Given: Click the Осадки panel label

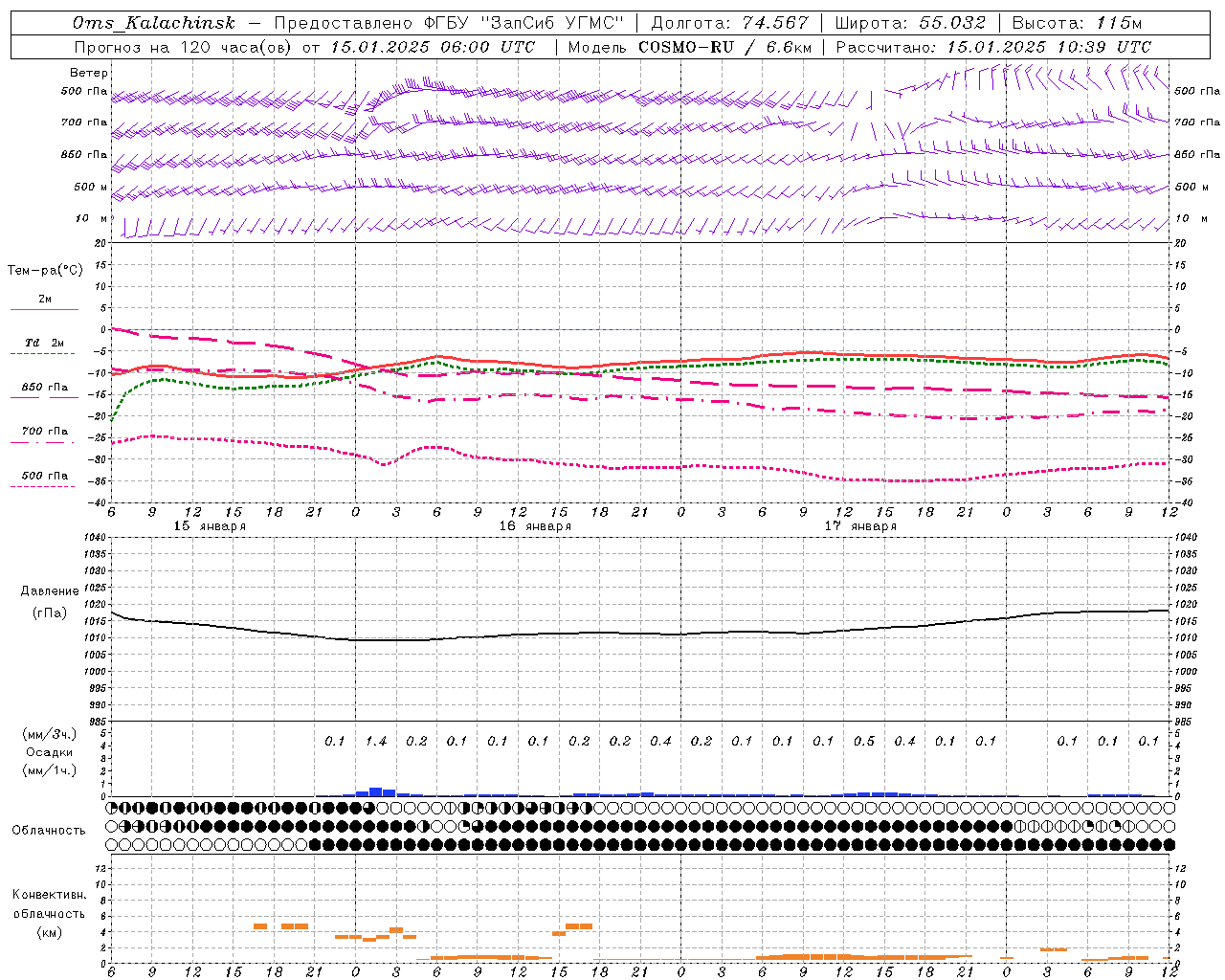Looking at the screenshot, I should click(50, 752).
